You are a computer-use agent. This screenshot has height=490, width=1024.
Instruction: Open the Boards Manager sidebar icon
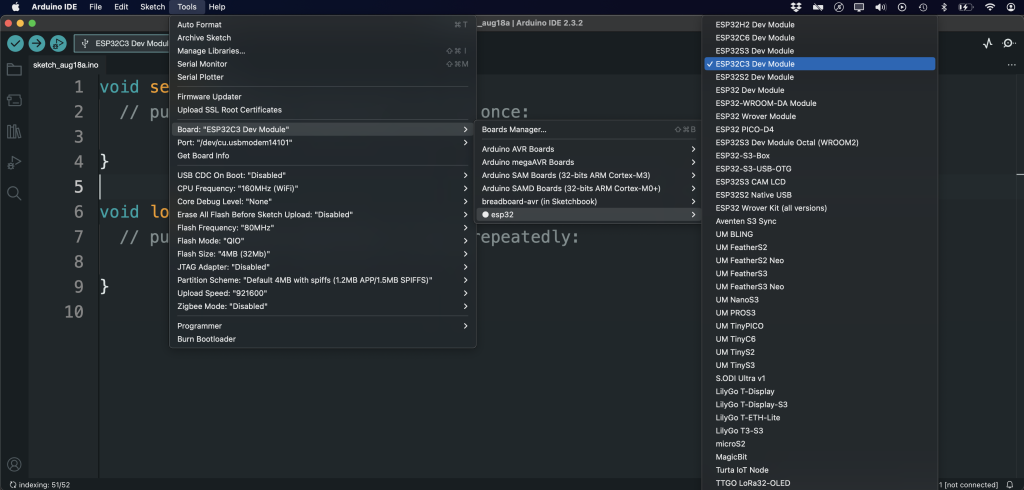click(x=14, y=100)
